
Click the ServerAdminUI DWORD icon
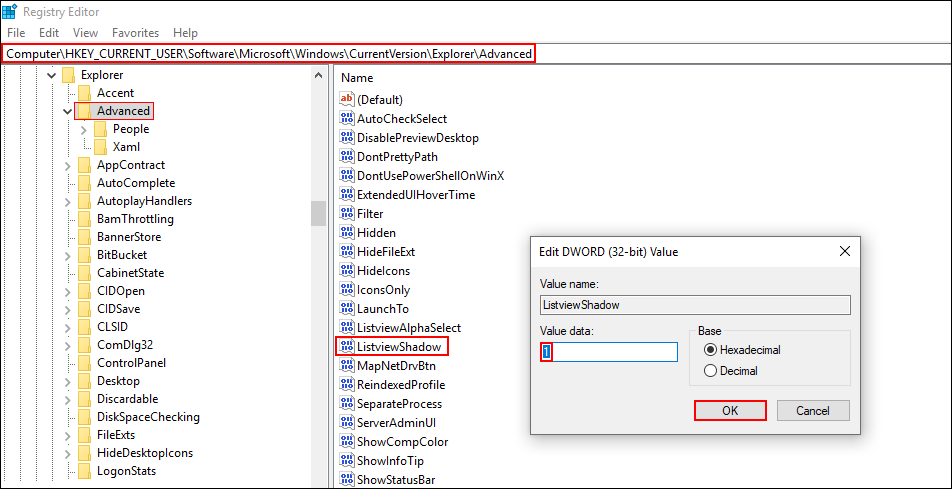347,422
